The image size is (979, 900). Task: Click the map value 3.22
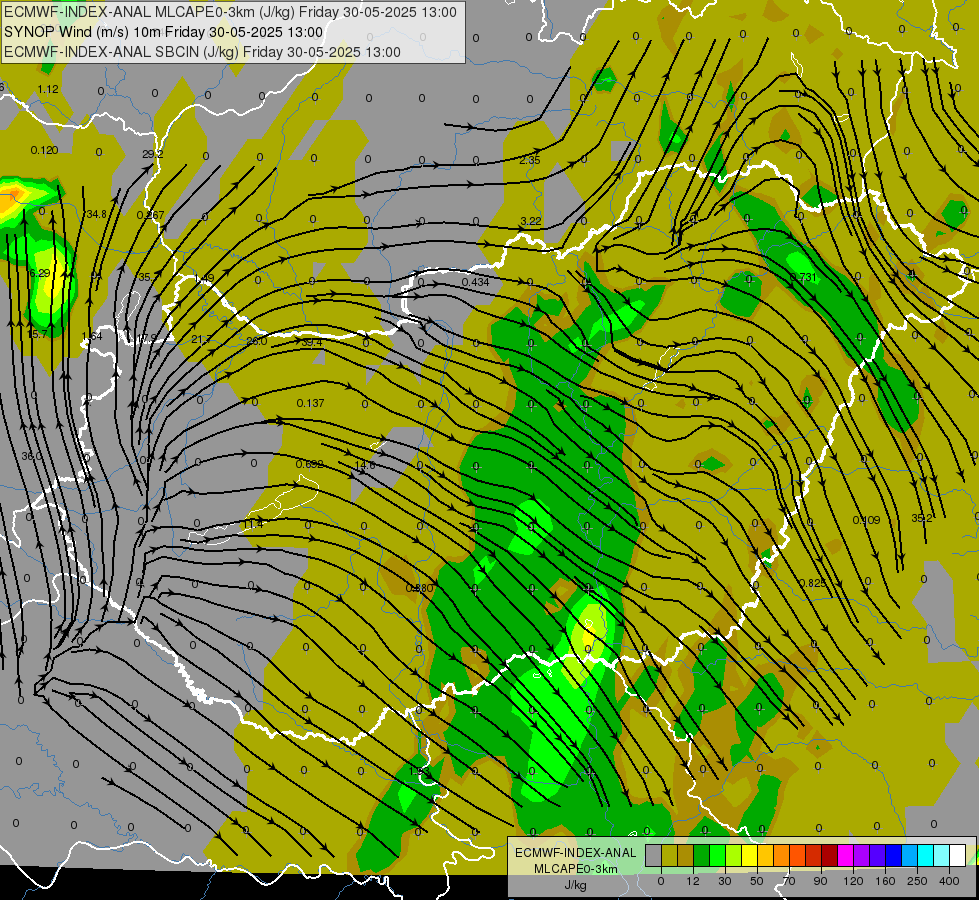(x=531, y=221)
